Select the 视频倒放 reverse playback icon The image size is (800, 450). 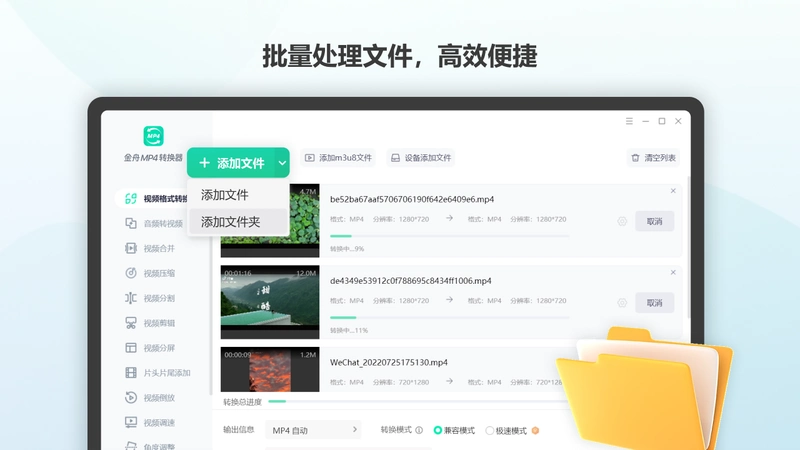tap(131, 397)
